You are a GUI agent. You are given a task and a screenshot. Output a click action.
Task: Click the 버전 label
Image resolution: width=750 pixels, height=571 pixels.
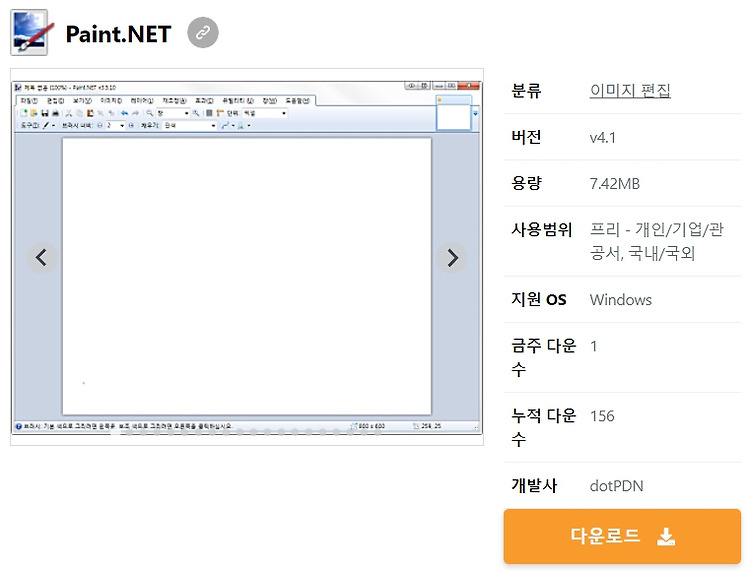tap(526, 137)
